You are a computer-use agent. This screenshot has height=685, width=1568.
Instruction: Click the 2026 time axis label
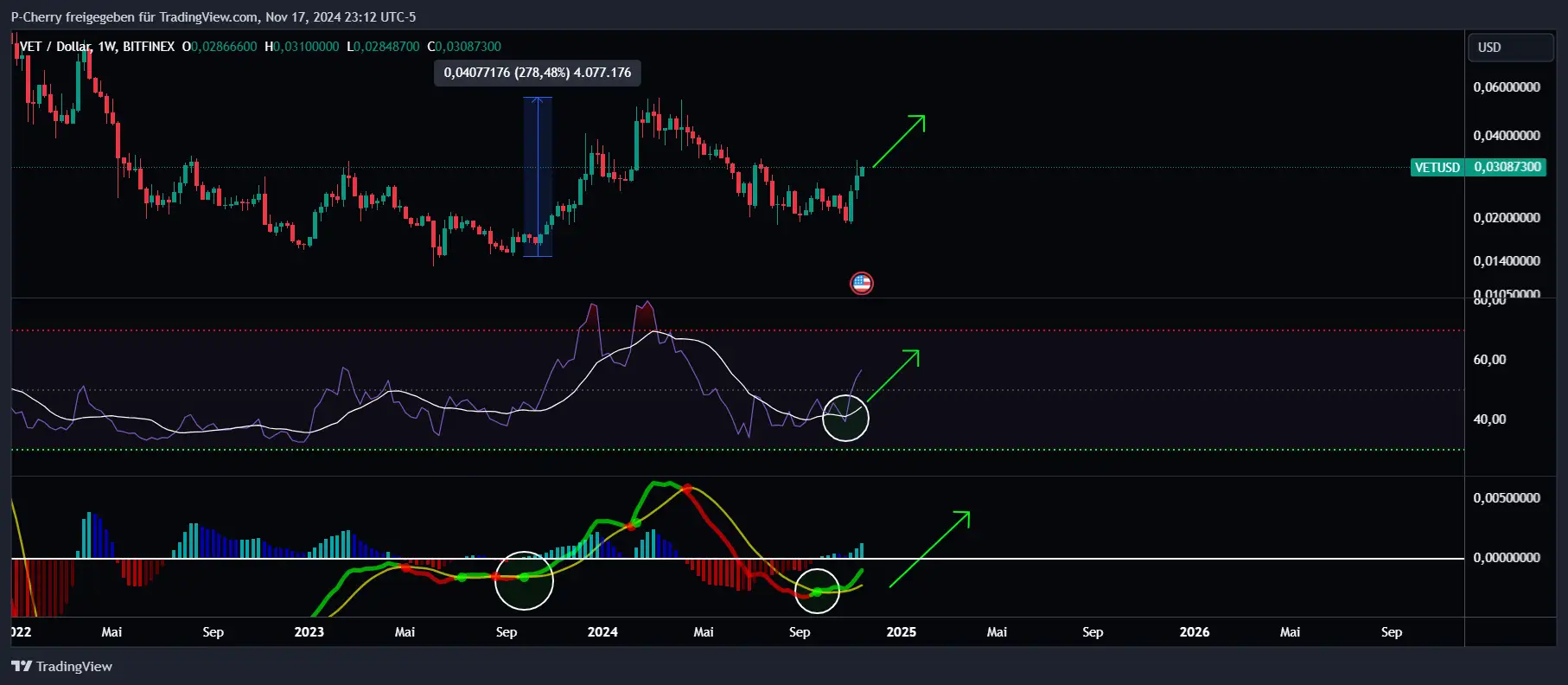1195,632
